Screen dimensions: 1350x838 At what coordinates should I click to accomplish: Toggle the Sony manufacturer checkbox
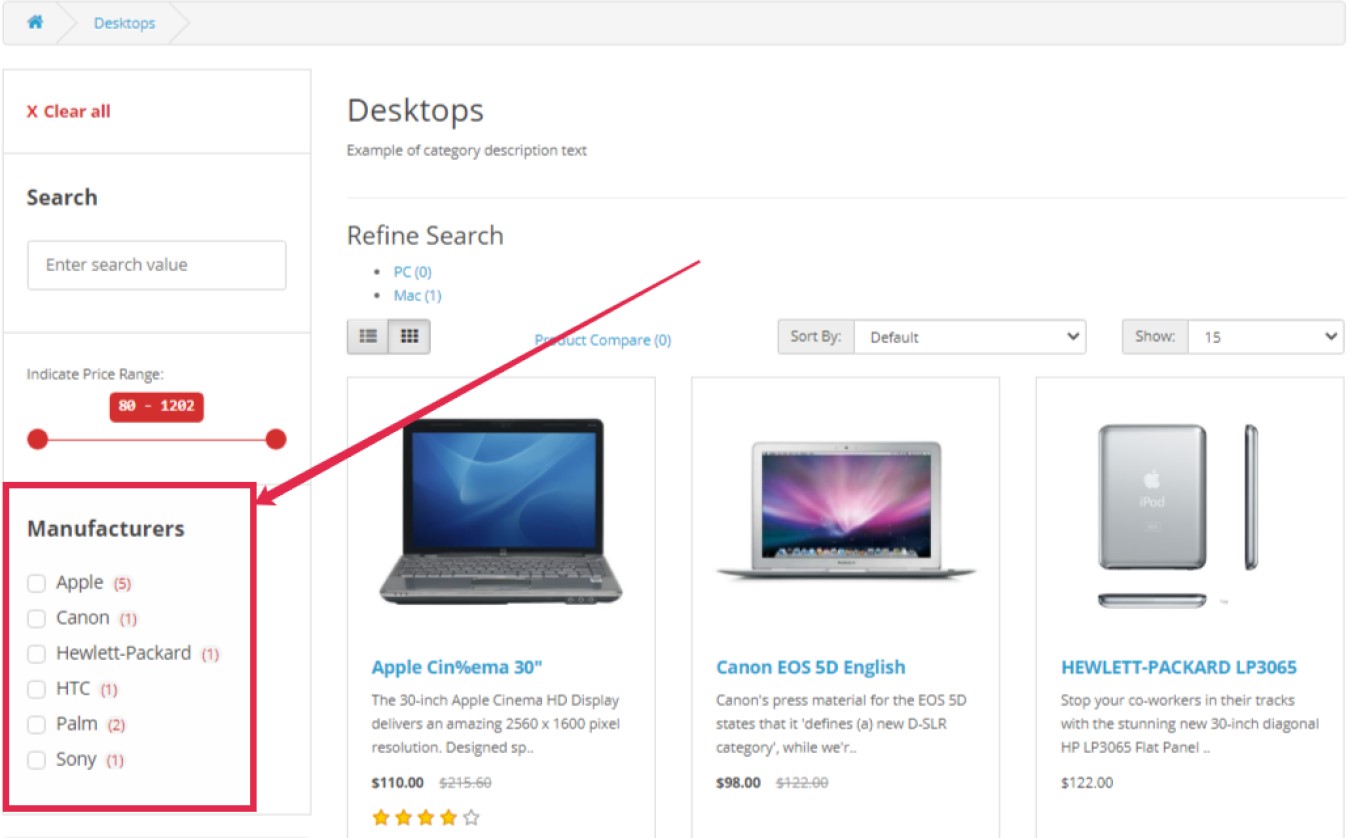(36, 760)
